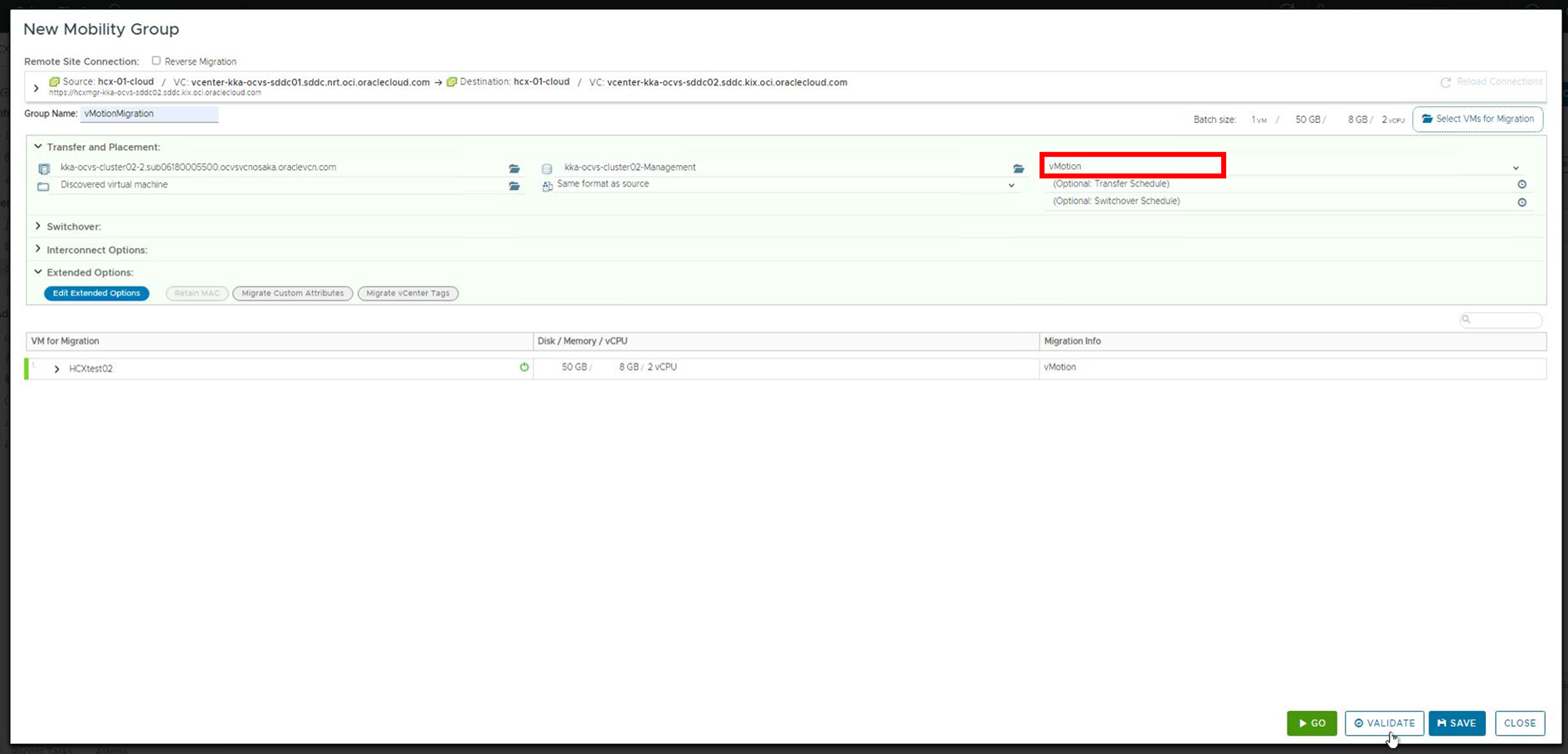Click the search icon in VM filter
The height and width of the screenshot is (754, 1568).
(x=1467, y=319)
